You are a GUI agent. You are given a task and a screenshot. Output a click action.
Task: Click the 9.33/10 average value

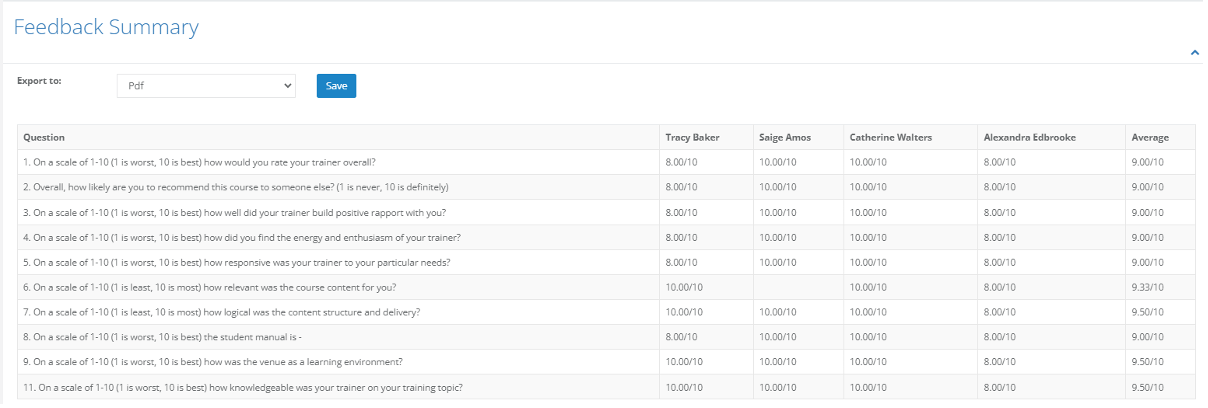[1148, 287]
